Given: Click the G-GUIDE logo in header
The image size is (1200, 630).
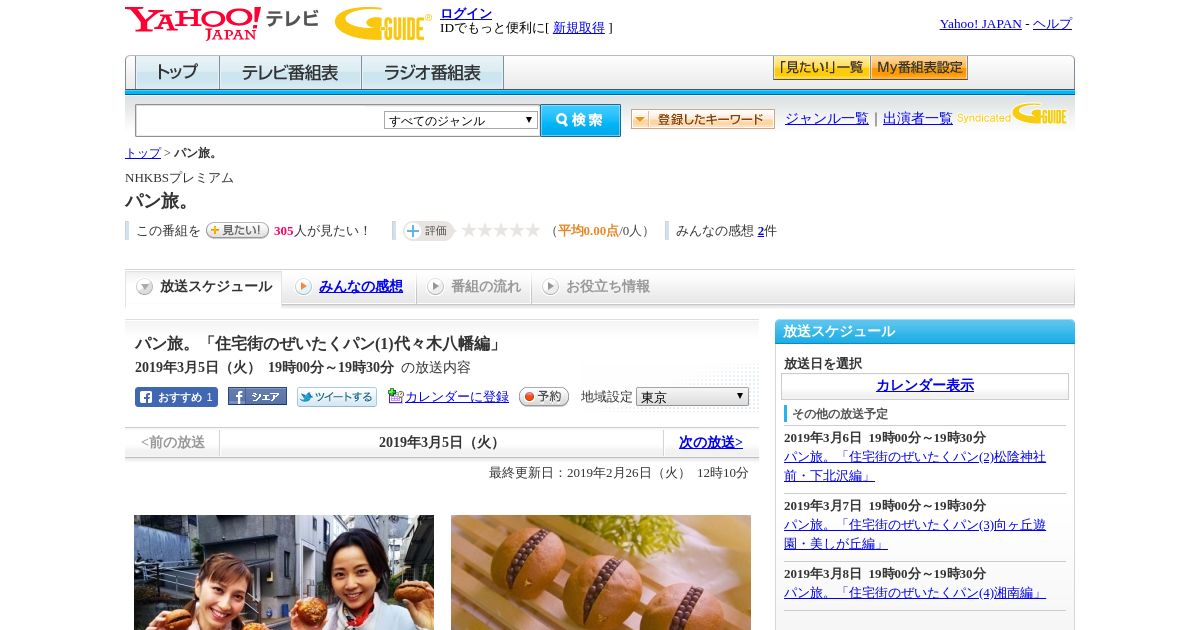Looking at the screenshot, I should [383, 23].
